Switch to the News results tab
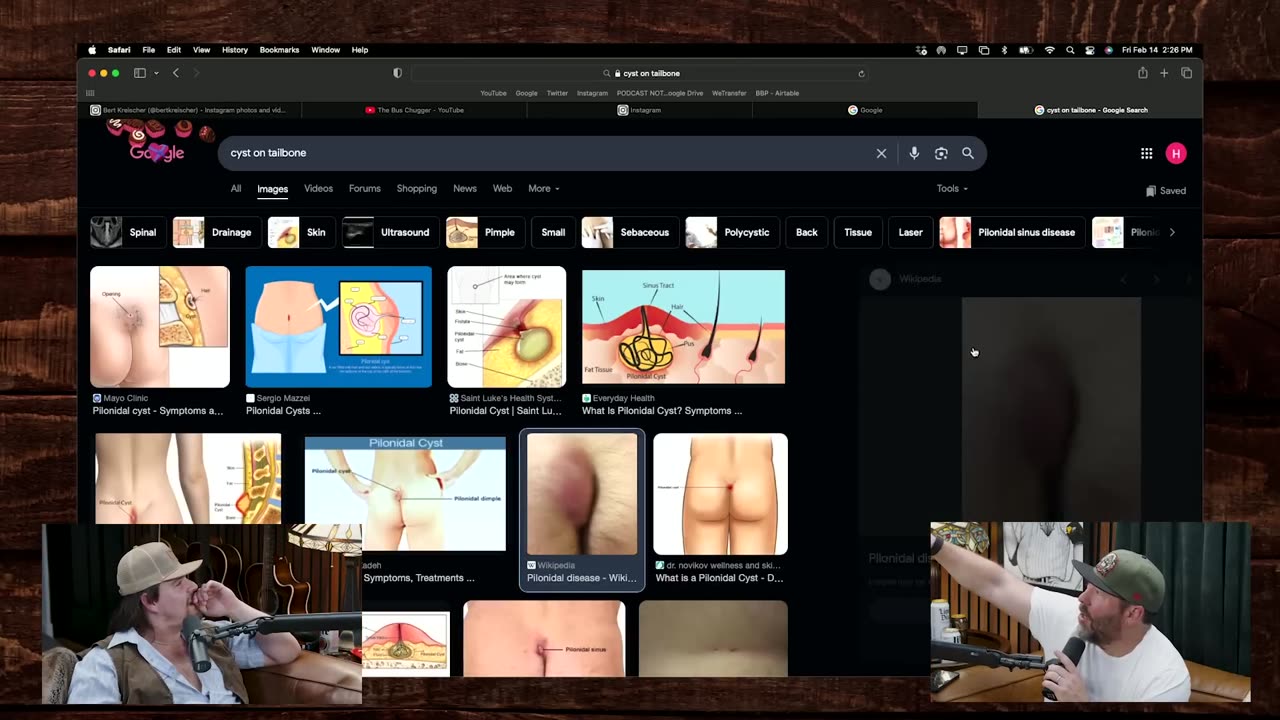1280x720 pixels. click(464, 188)
